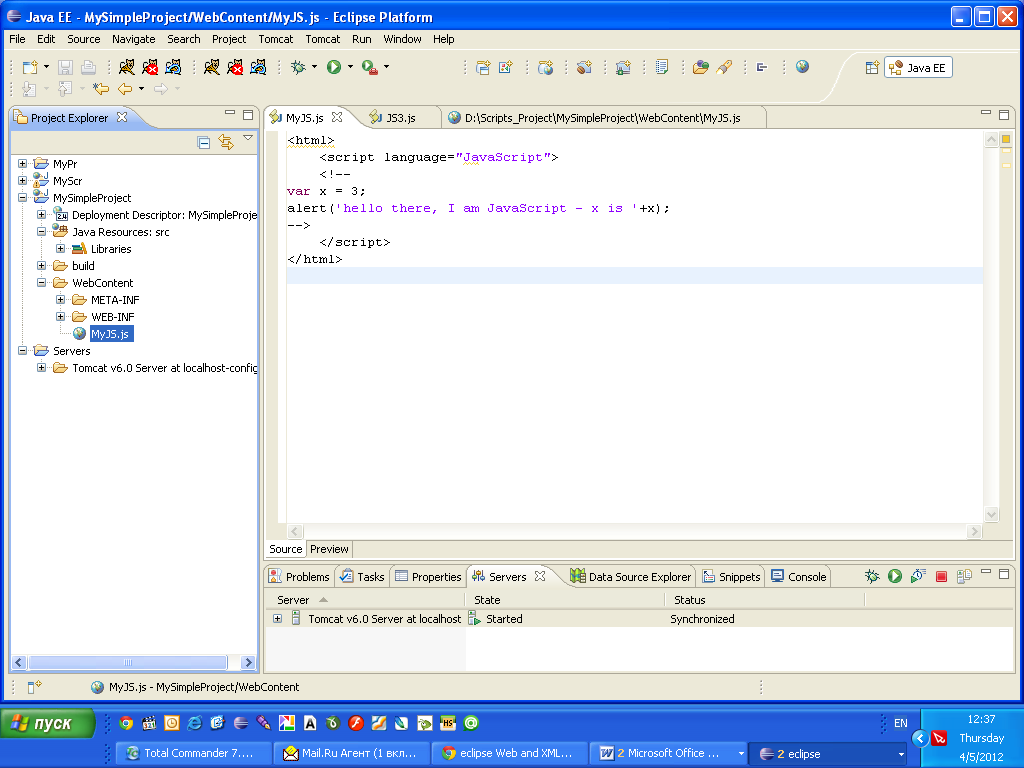Expand the META-INF folder
1024x768 pixels.
(60, 300)
